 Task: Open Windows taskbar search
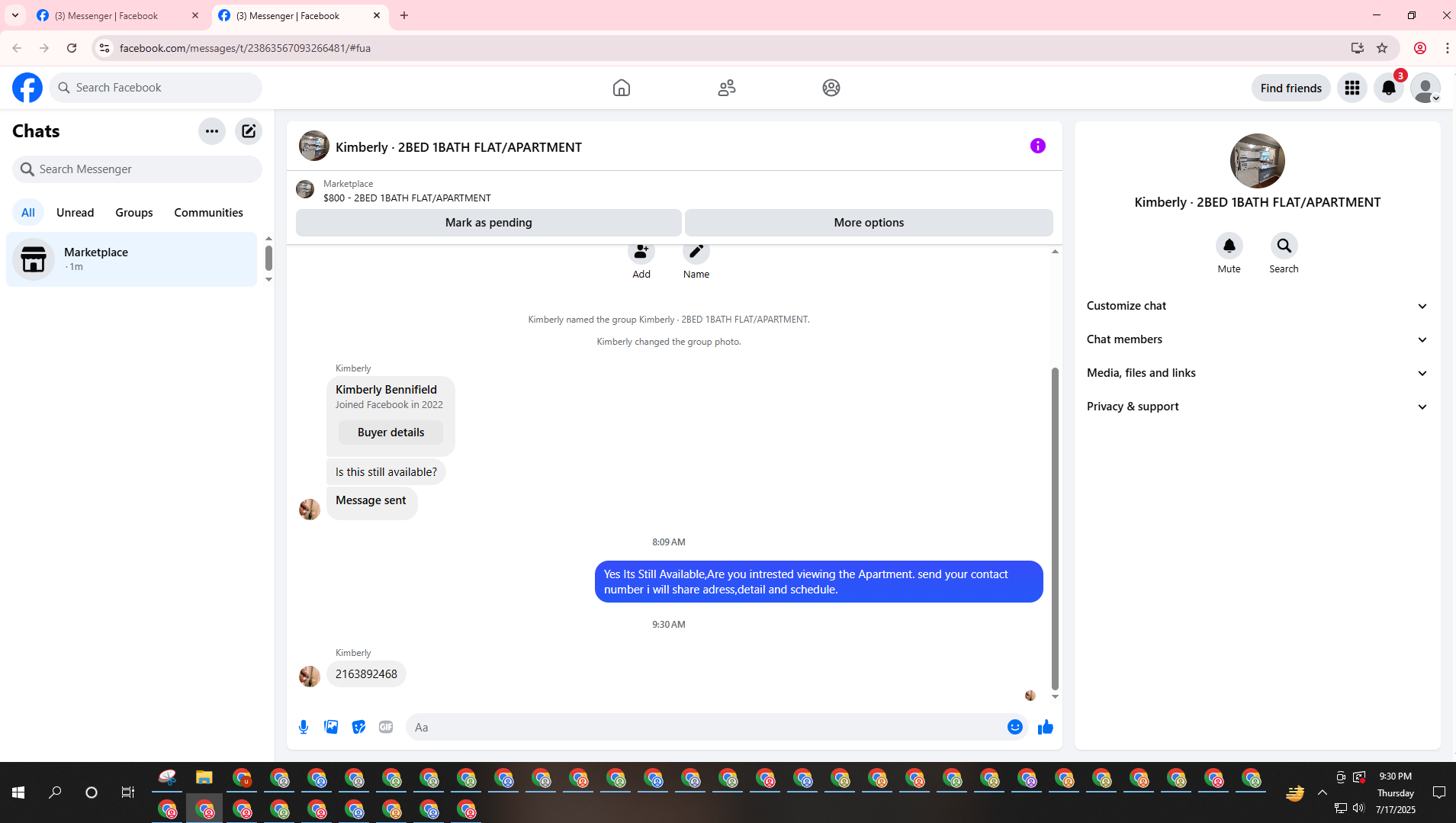pyautogui.click(x=55, y=792)
